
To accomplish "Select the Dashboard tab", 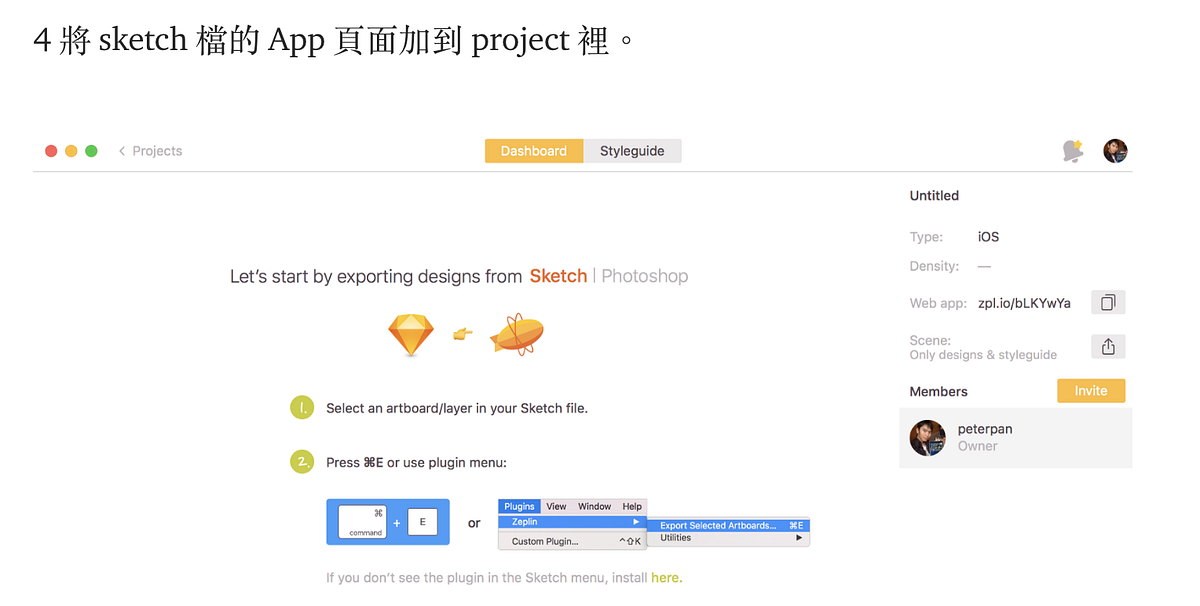I will click(533, 150).
